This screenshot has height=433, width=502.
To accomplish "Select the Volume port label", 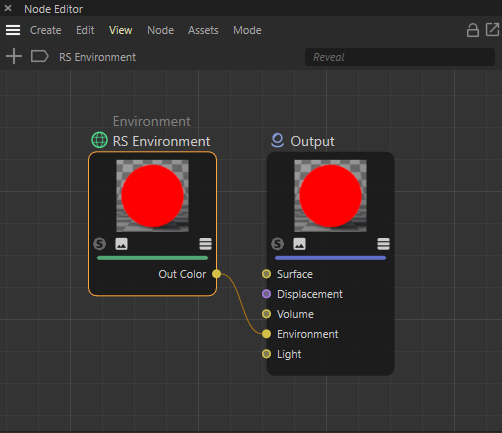I will point(295,314).
